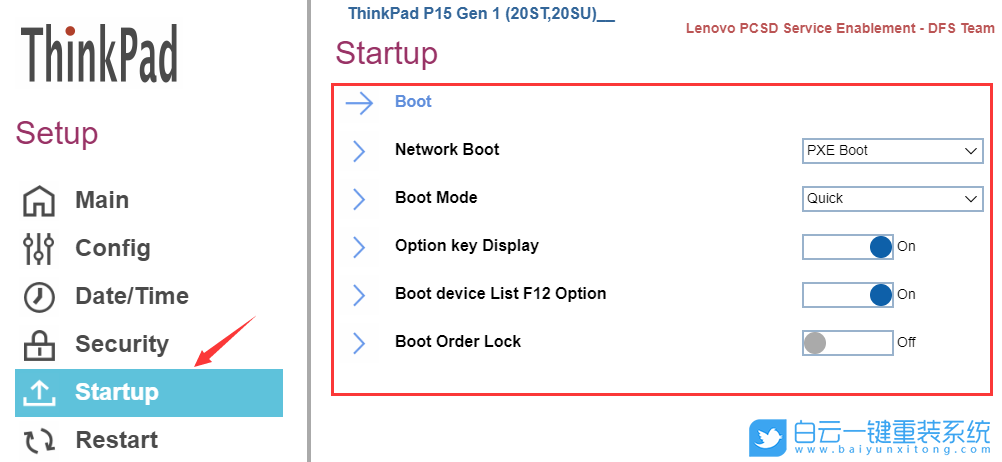Click the Restart circular arrows icon
The height and width of the screenshot is (462, 1002).
tap(39, 440)
